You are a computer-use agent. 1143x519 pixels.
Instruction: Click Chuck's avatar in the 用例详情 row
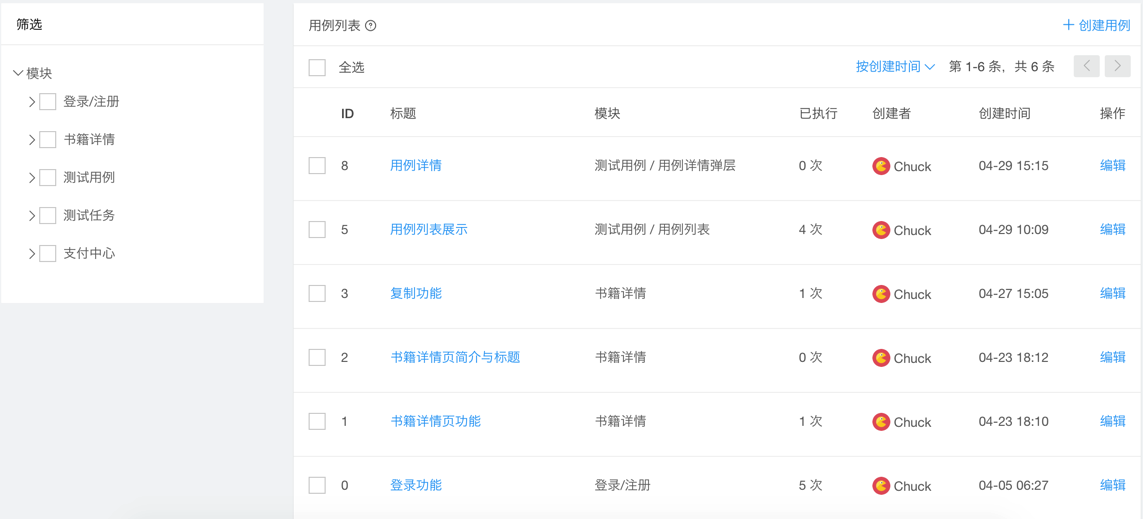[881, 166]
